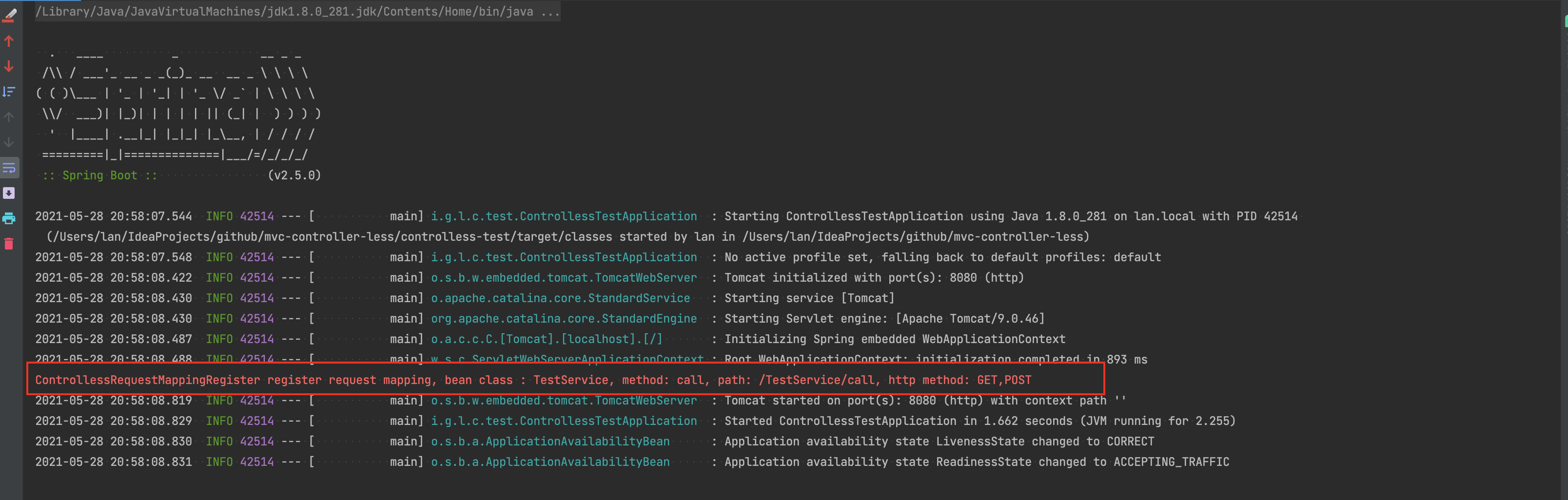Click 'Started ControllessTestApplication in 1.662 seconds' message
The width and height of the screenshot is (1568, 500).
980,421
